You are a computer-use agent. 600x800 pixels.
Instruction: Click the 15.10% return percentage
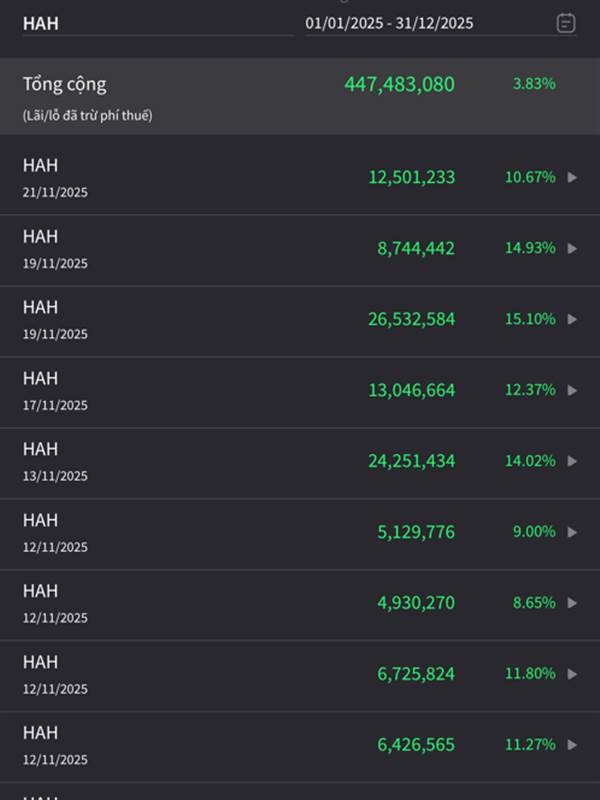pyautogui.click(x=530, y=319)
